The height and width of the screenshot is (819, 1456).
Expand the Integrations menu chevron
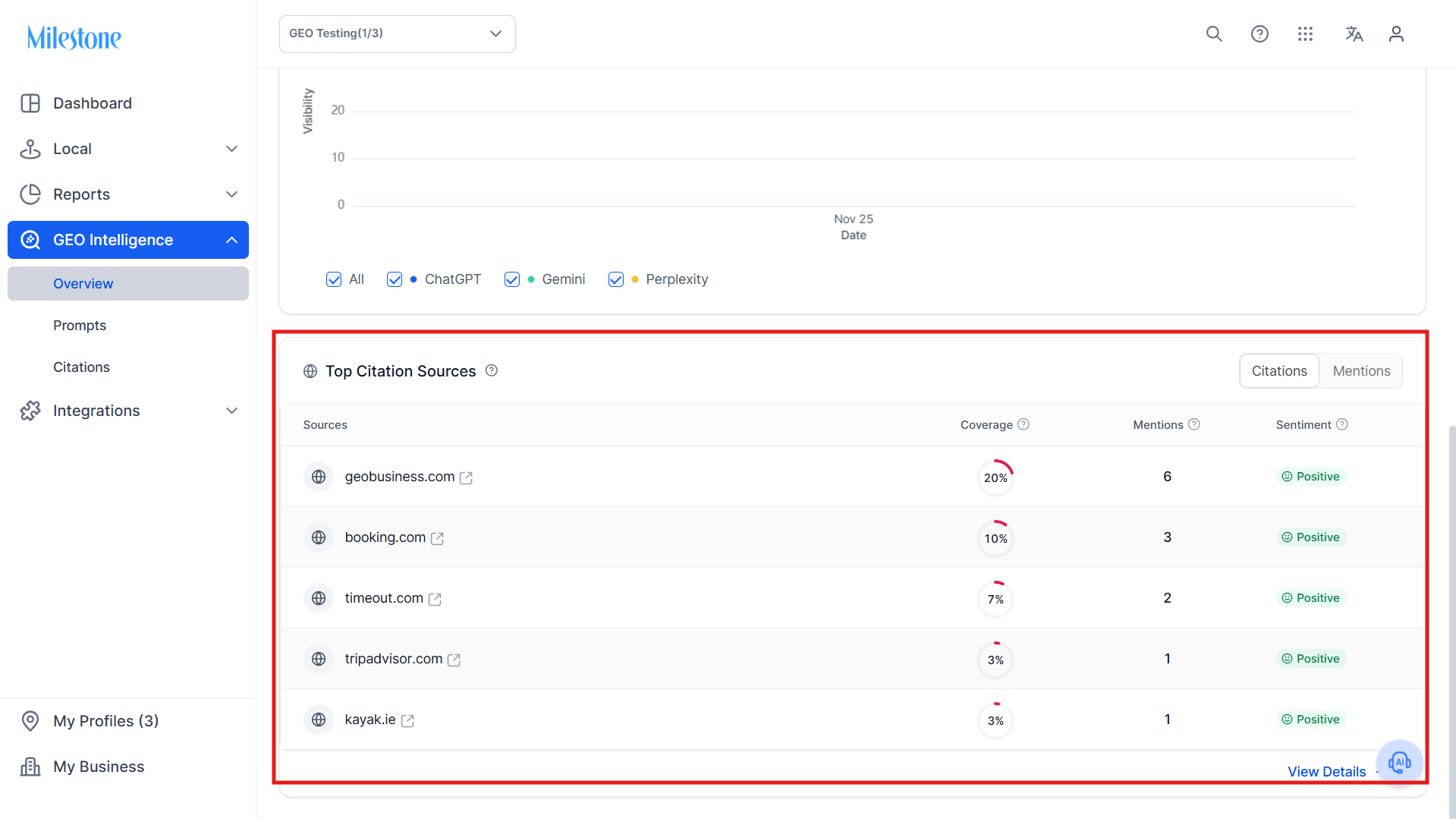pyautogui.click(x=232, y=411)
